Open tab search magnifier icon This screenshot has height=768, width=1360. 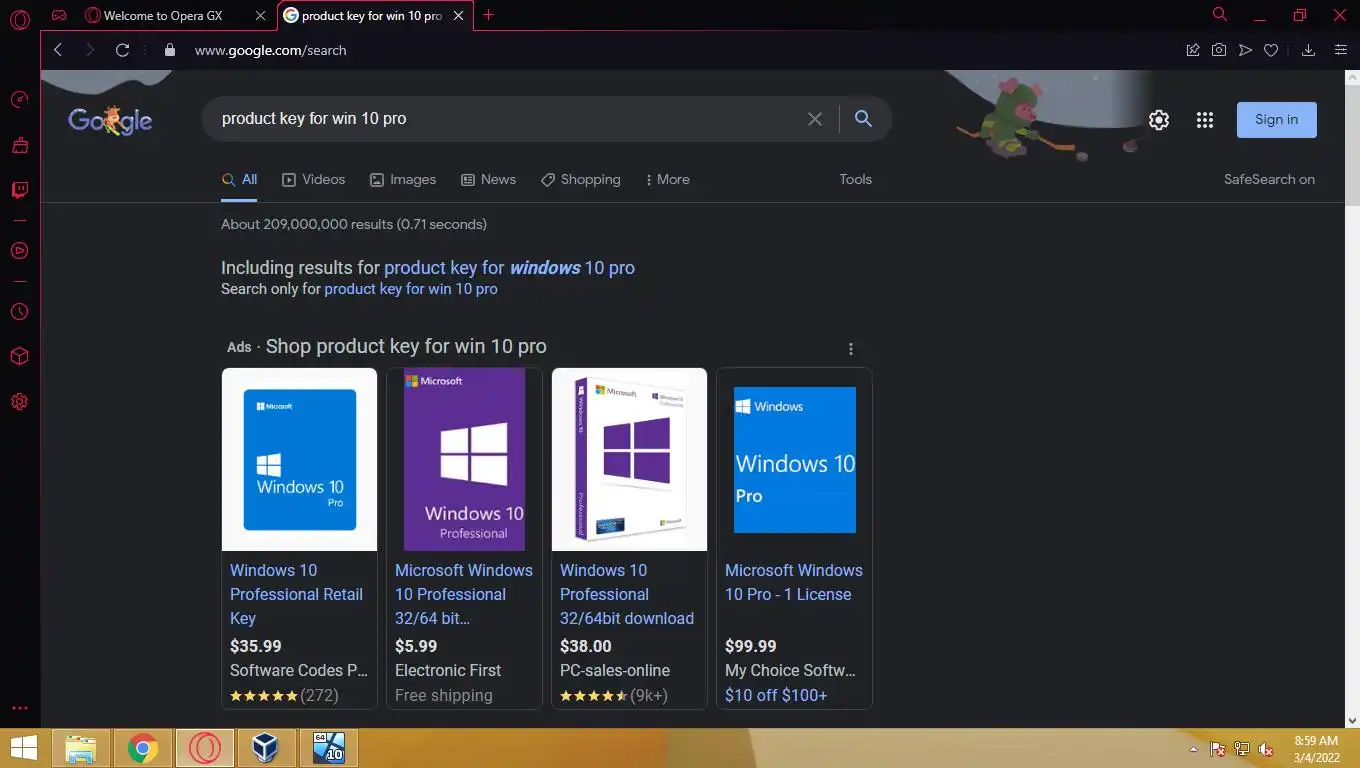[1219, 15]
